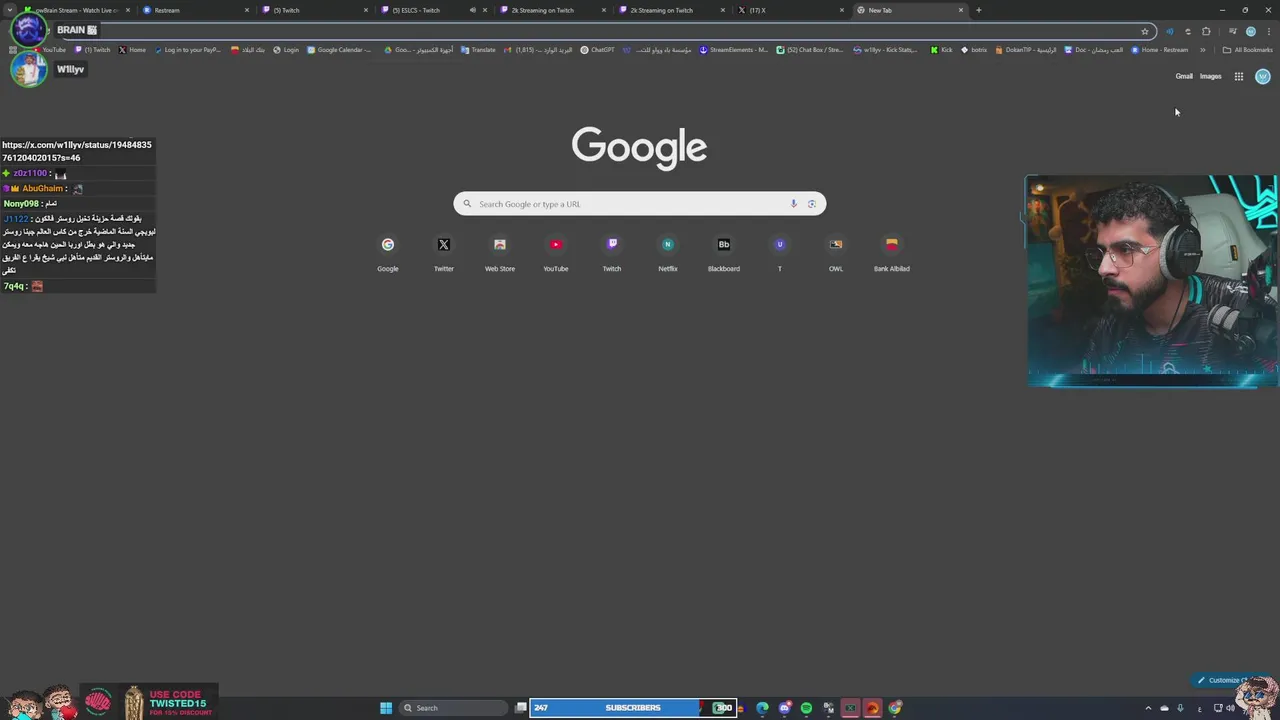The width and height of the screenshot is (1280, 720).
Task: Click the Windows taskbar Search field
Action: coord(453,708)
